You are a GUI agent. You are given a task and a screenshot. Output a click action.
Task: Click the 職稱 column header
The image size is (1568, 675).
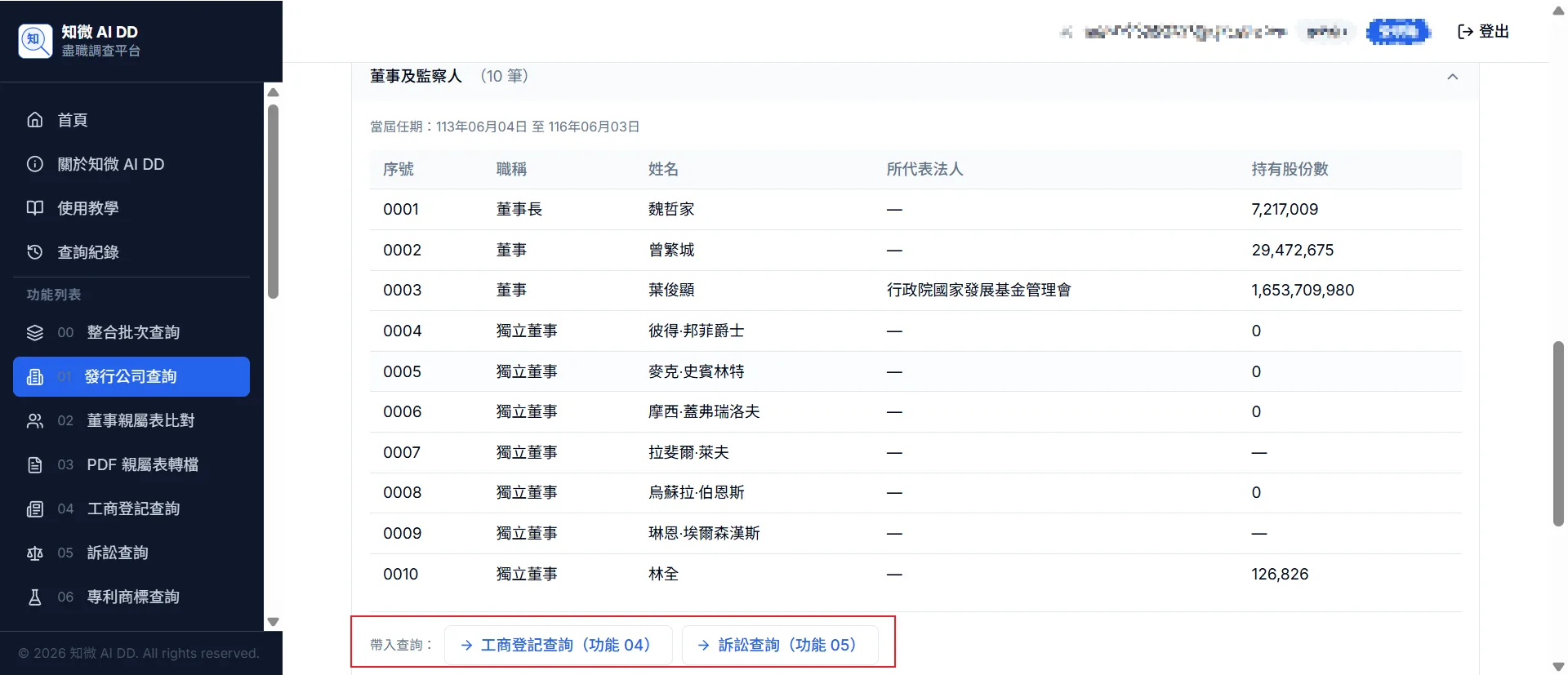511,169
